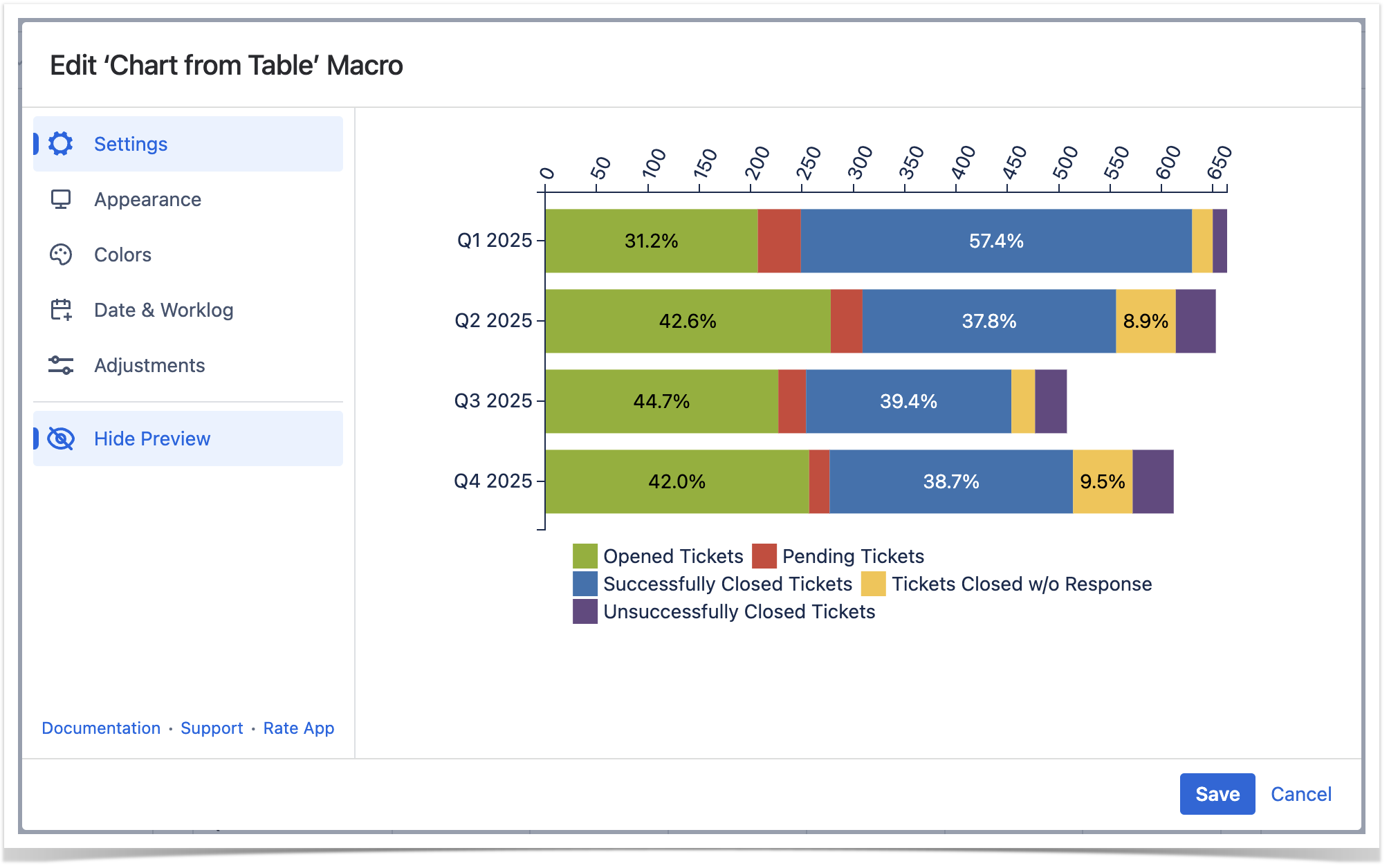Go to the Adjustments section
Screen dimensions: 1389x868
(149, 365)
